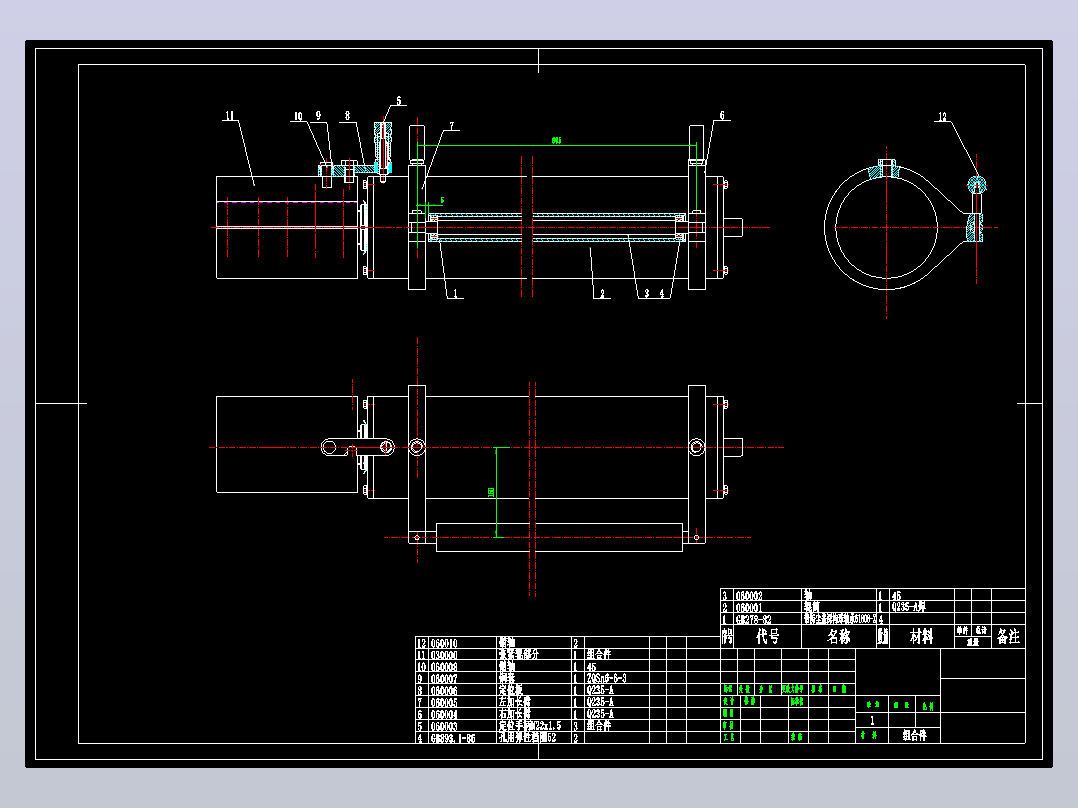Click code 060002 in row 3
This screenshot has width=1078, height=808.
[x=749, y=596]
